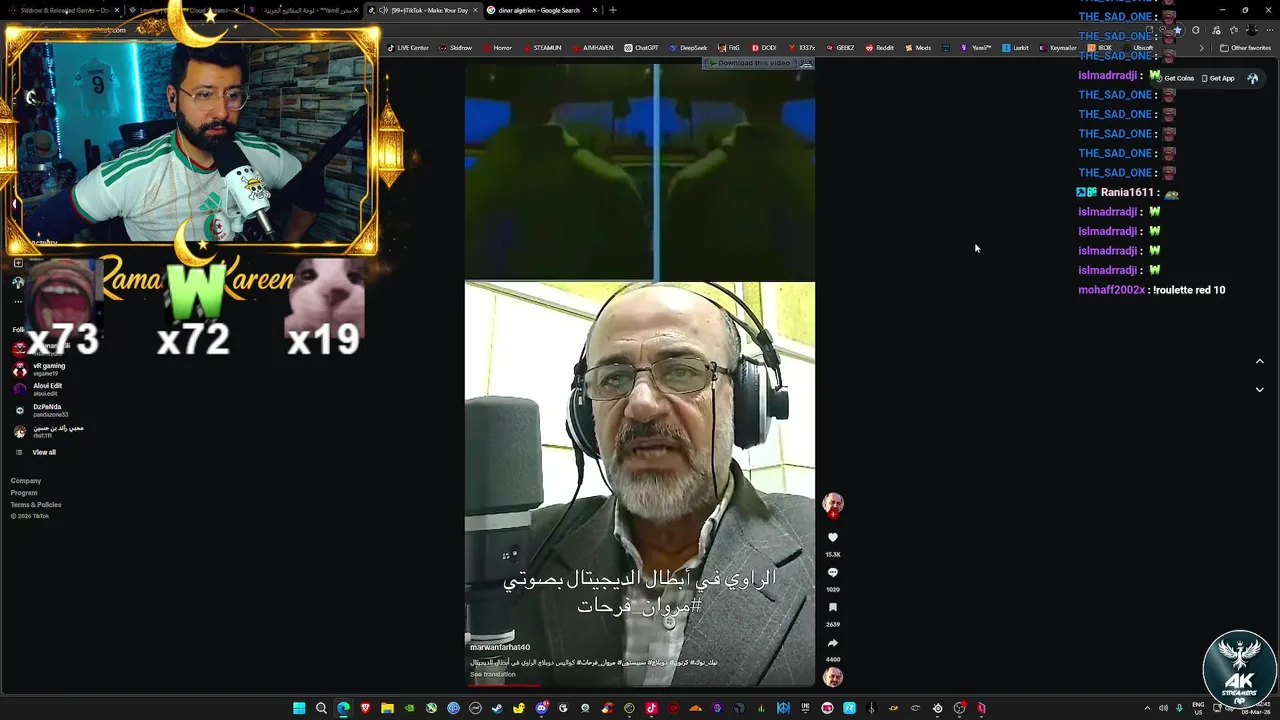Click the mohaff2002x roulette chat message
Image resolution: width=1280 pixels, height=720 pixels.
tap(1152, 290)
